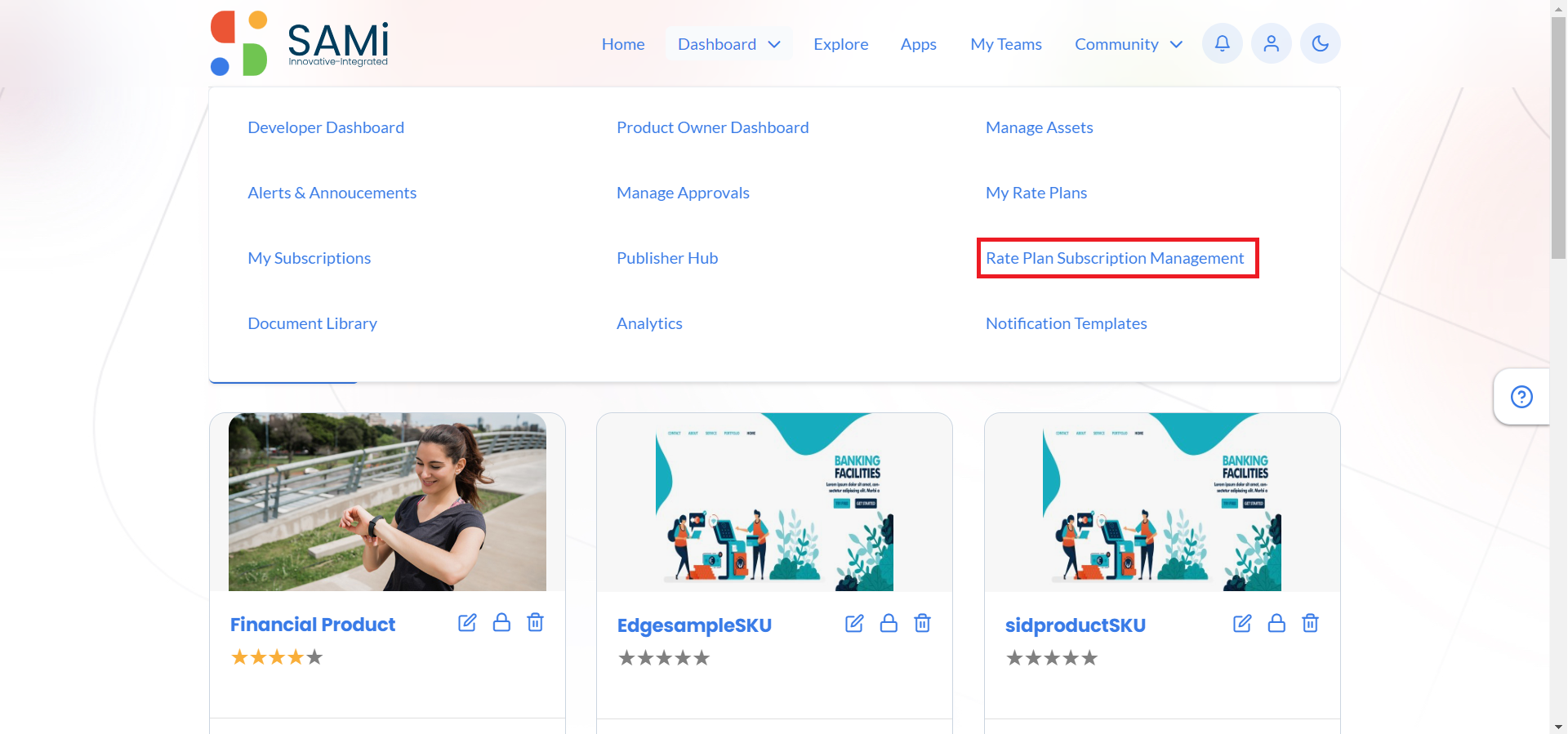Go to the Home page
The height and width of the screenshot is (734, 1568).
(x=623, y=44)
